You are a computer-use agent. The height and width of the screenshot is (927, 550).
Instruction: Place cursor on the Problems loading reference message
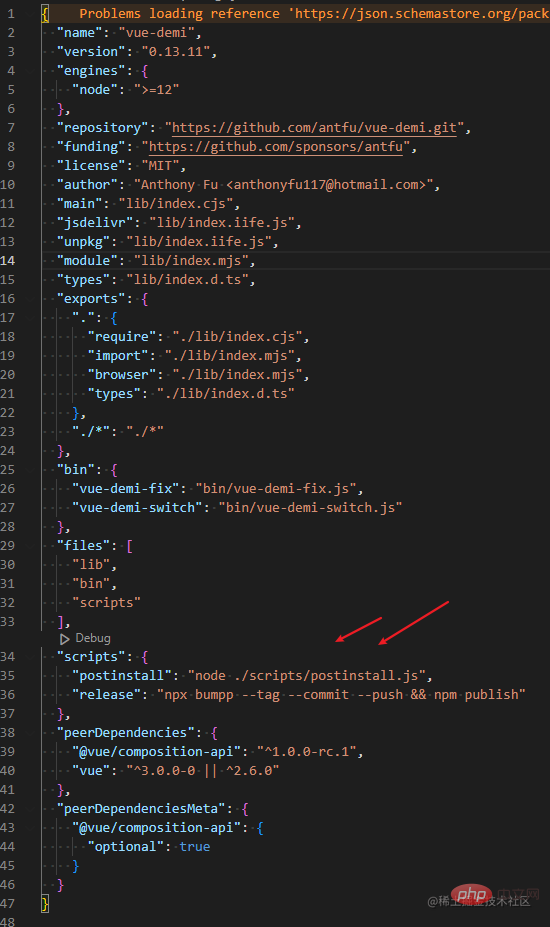click(x=314, y=14)
